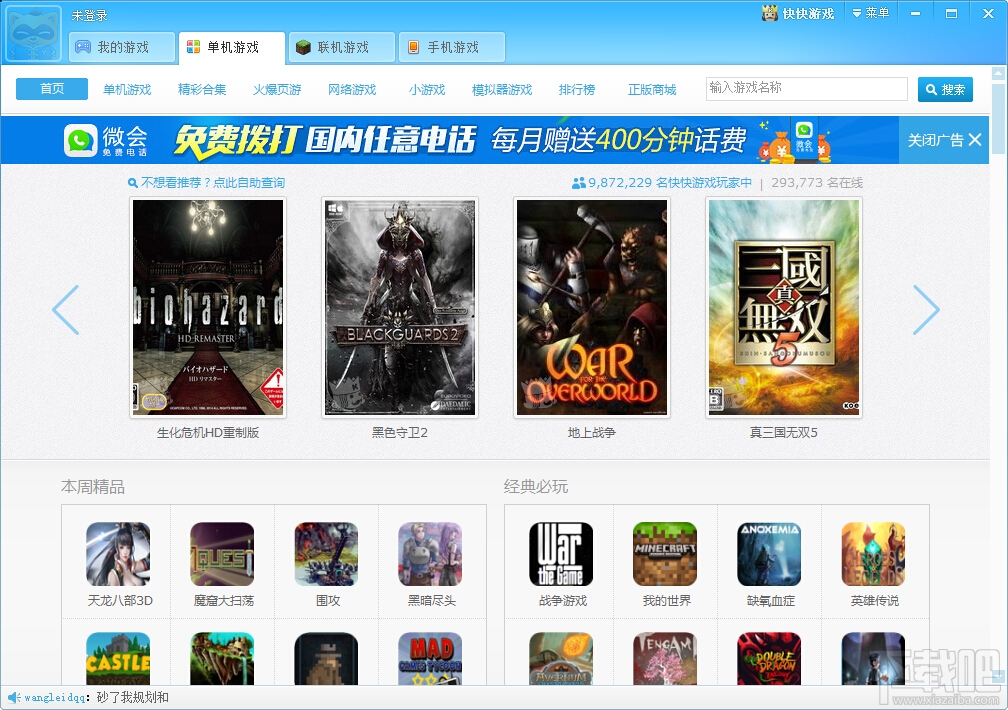
Task: Click the 黑色守卫2 title
Action: pyautogui.click(x=400, y=433)
